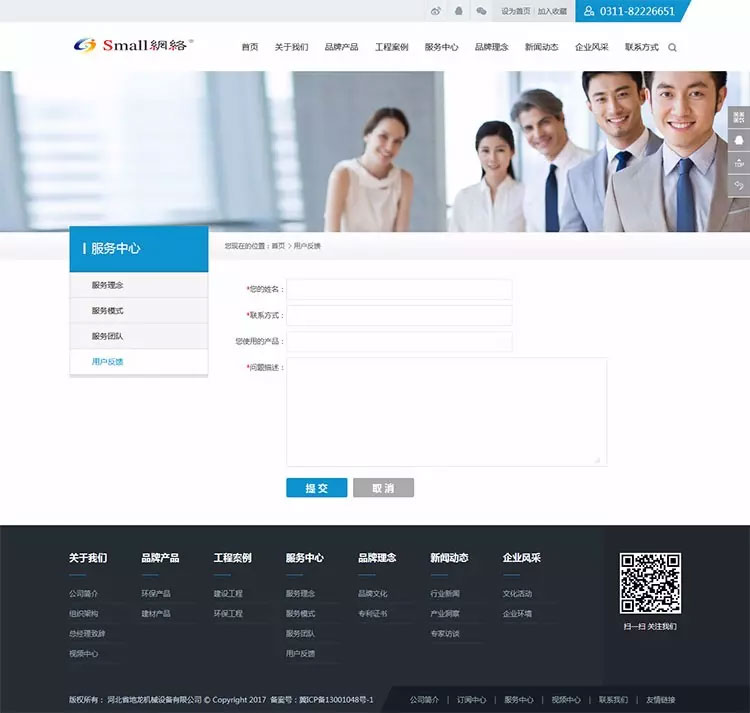Click the 取消 cancel button
This screenshot has height=713, width=750.
[x=384, y=488]
